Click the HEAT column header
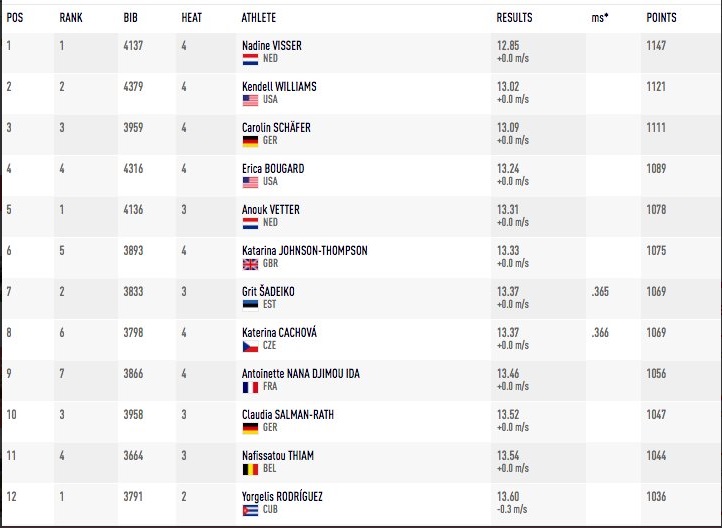The height and width of the screenshot is (528, 722). [192, 18]
